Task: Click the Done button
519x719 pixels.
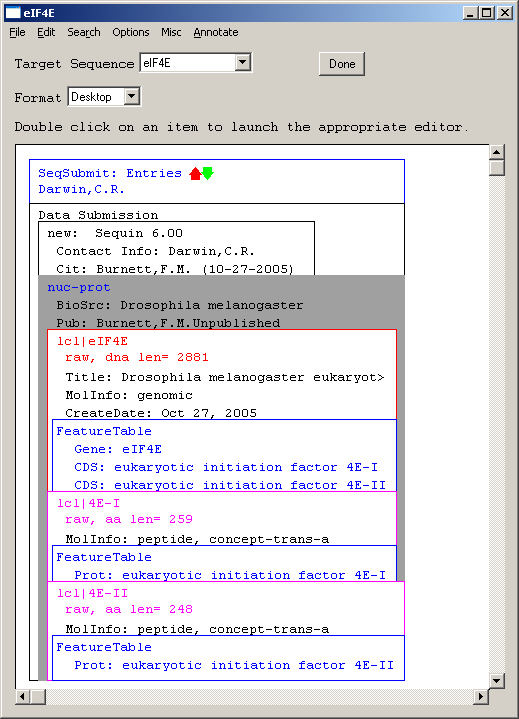Action: tap(342, 64)
